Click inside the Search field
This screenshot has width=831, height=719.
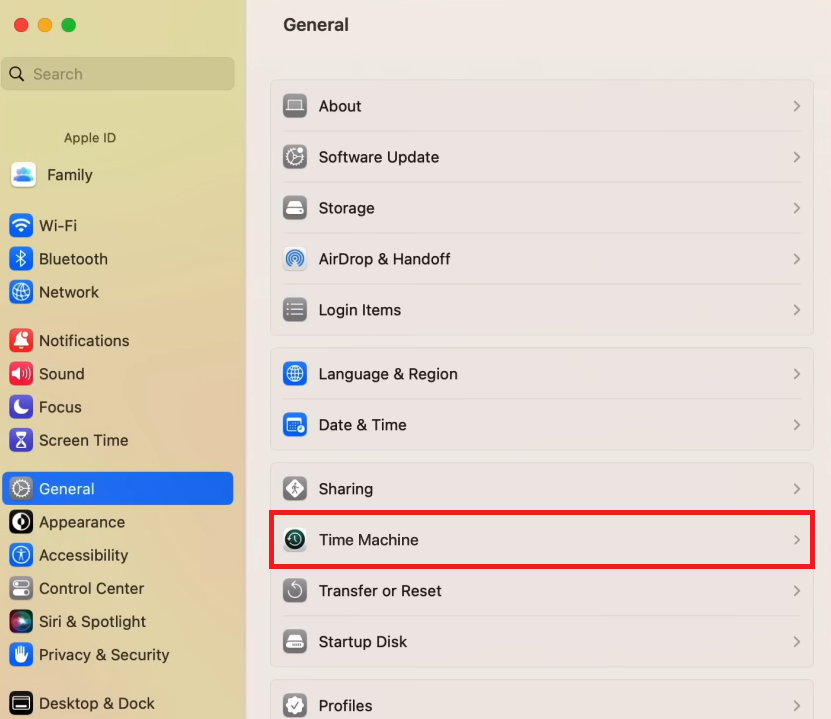(118, 73)
